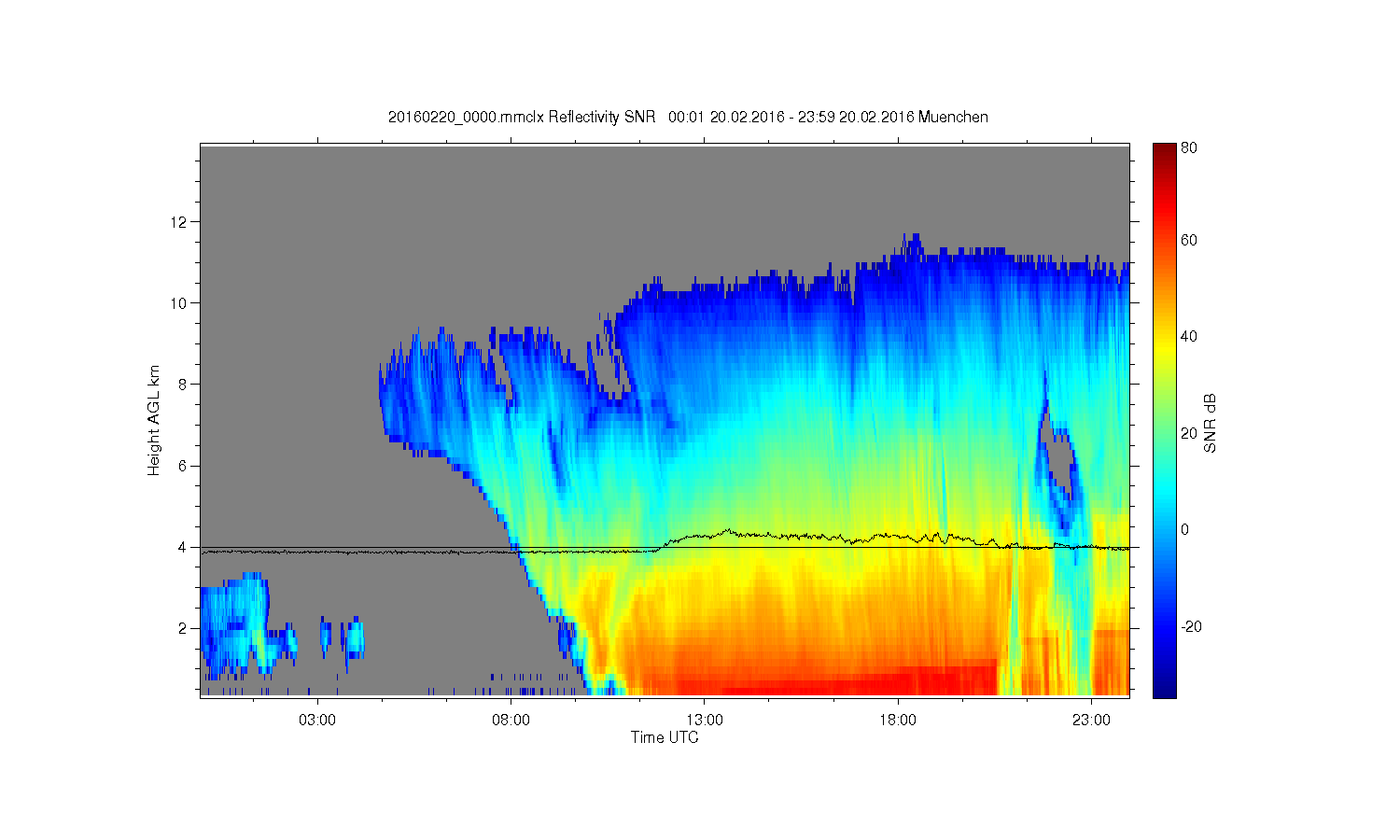Click the height tick label '2'
The image size is (1400, 840).
coord(184,628)
